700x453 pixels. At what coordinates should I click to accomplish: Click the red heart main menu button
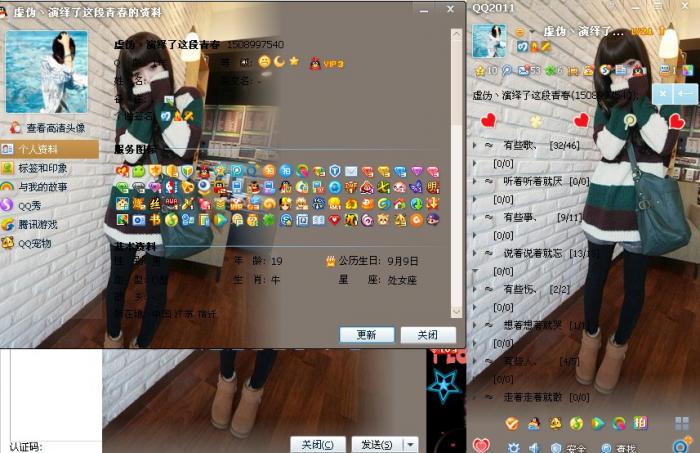(481, 445)
